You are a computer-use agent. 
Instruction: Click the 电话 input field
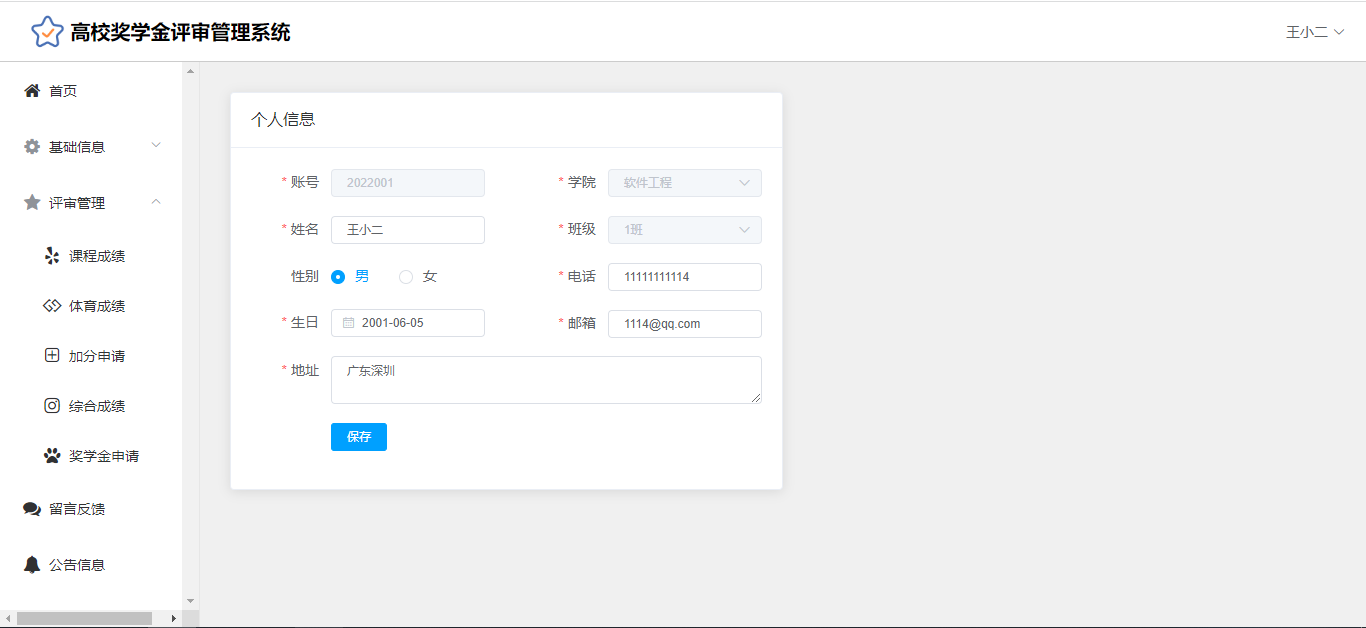pos(685,277)
